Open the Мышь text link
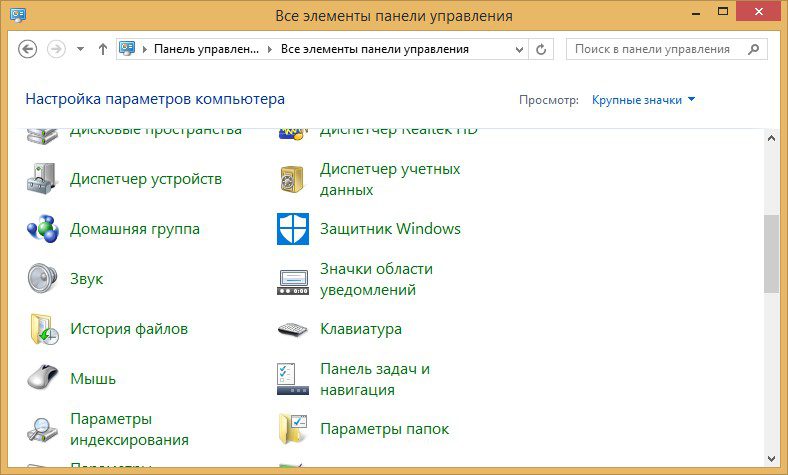788x475 pixels. tap(93, 378)
